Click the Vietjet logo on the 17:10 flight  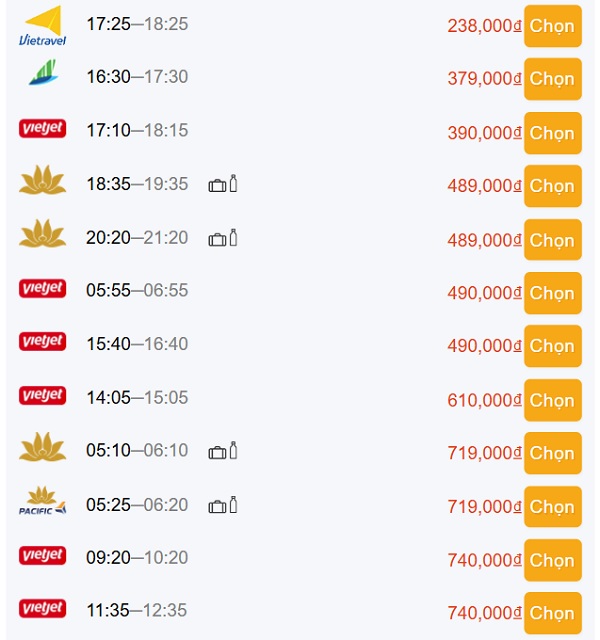(42, 129)
